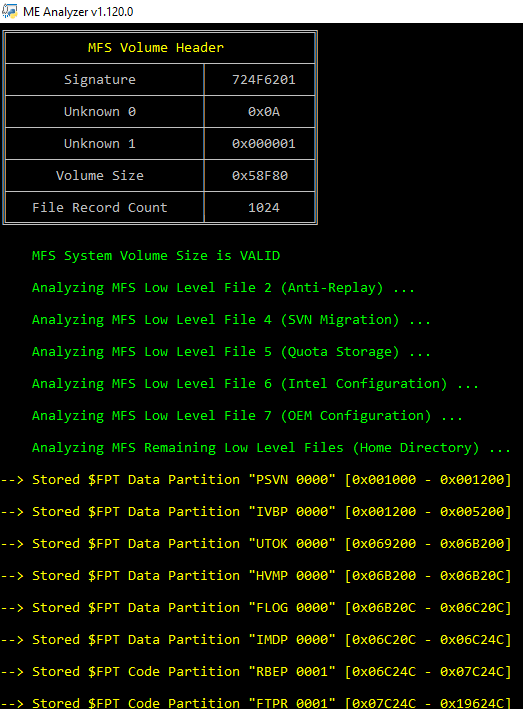Click the UTOK 0000 data partition line
Screen dimensions: 523x709
pos(256,544)
